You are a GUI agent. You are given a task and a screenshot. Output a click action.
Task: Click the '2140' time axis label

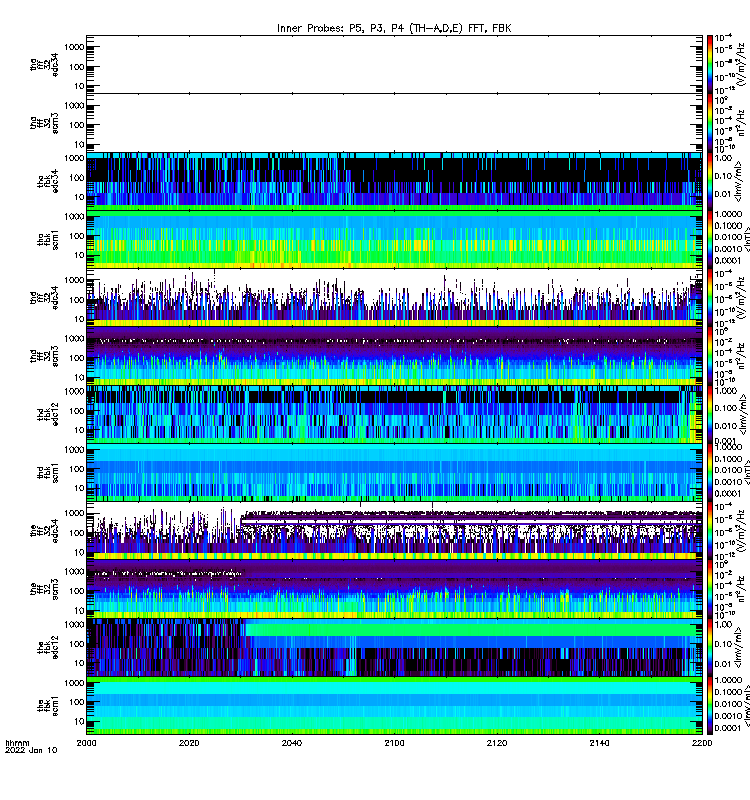coord(599,743)
